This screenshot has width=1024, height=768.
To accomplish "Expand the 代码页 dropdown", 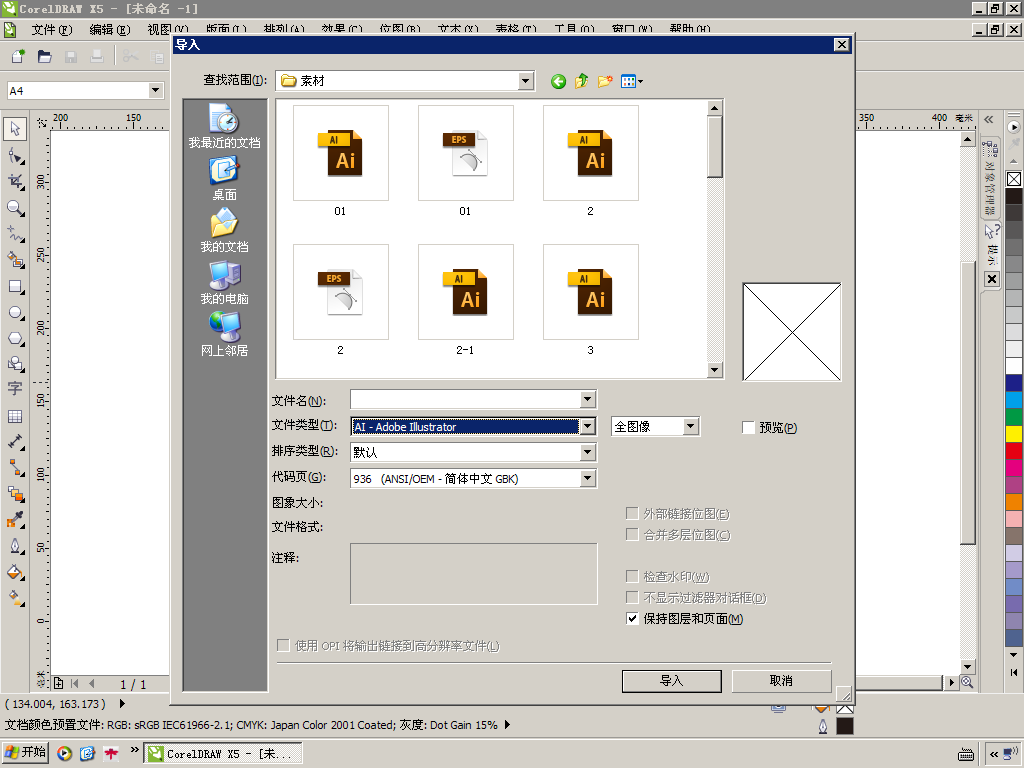I will [588, 478].
